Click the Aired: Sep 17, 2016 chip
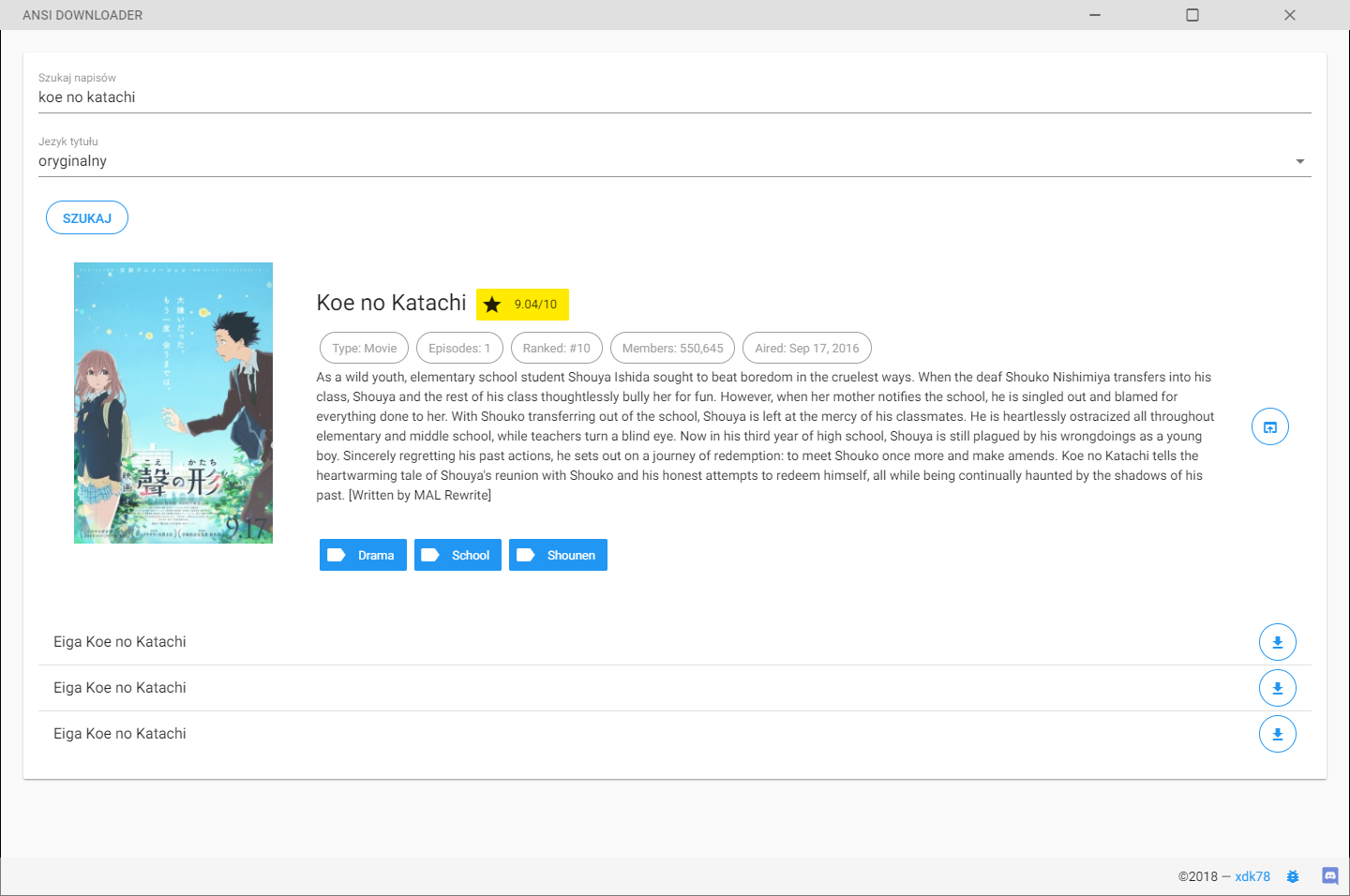The image size is (1350, 896). coord(807,348)
